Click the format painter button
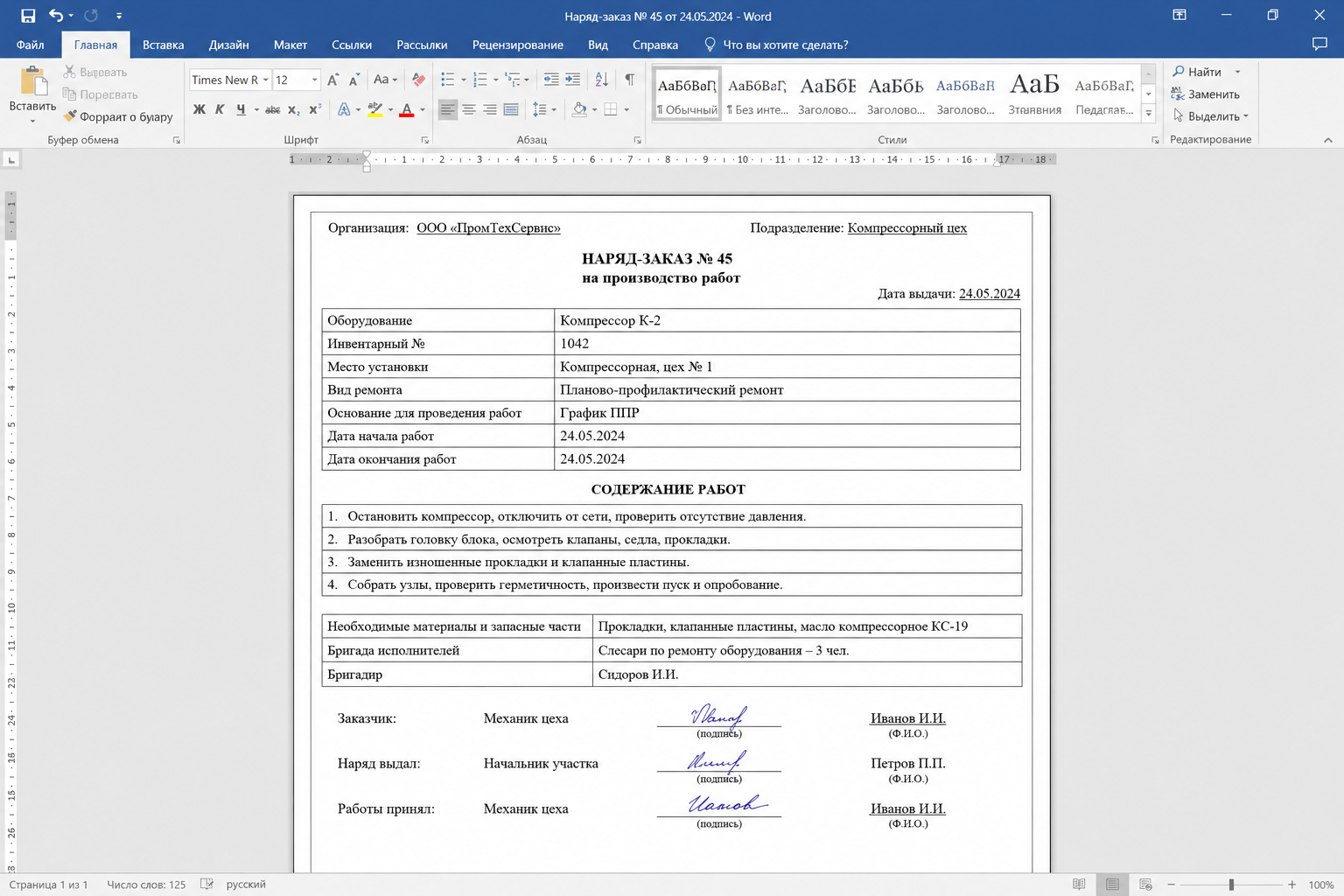 coord(118,116)
